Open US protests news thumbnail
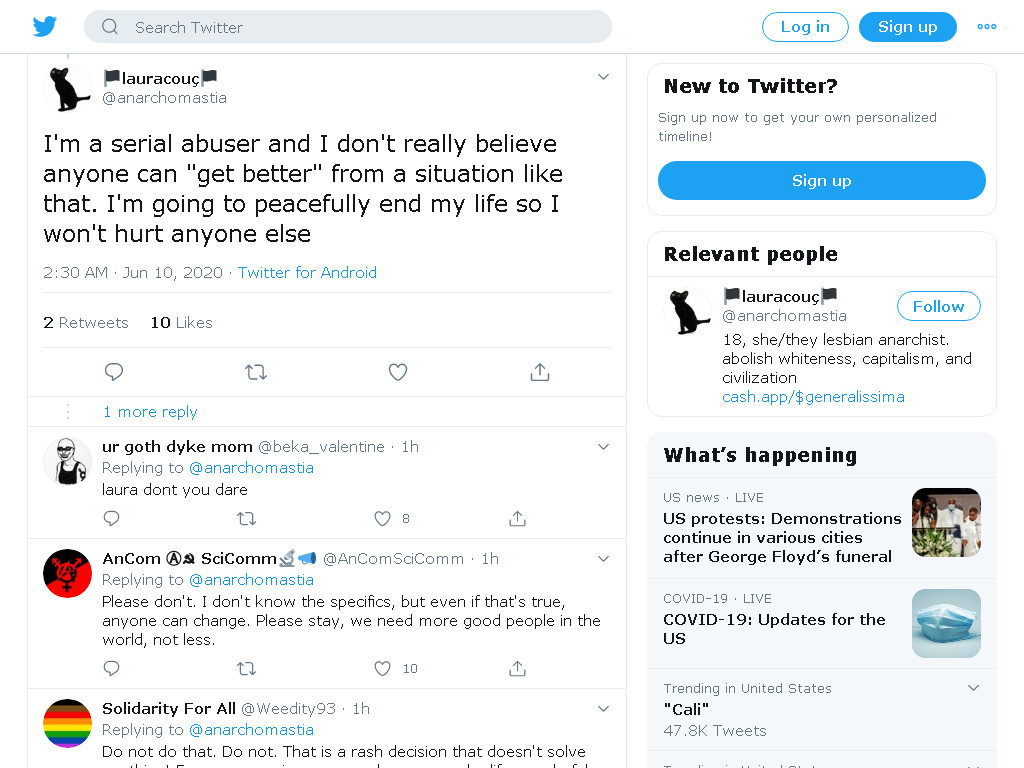This screenshot has width=1024, height=768. (x=946, y=522)
